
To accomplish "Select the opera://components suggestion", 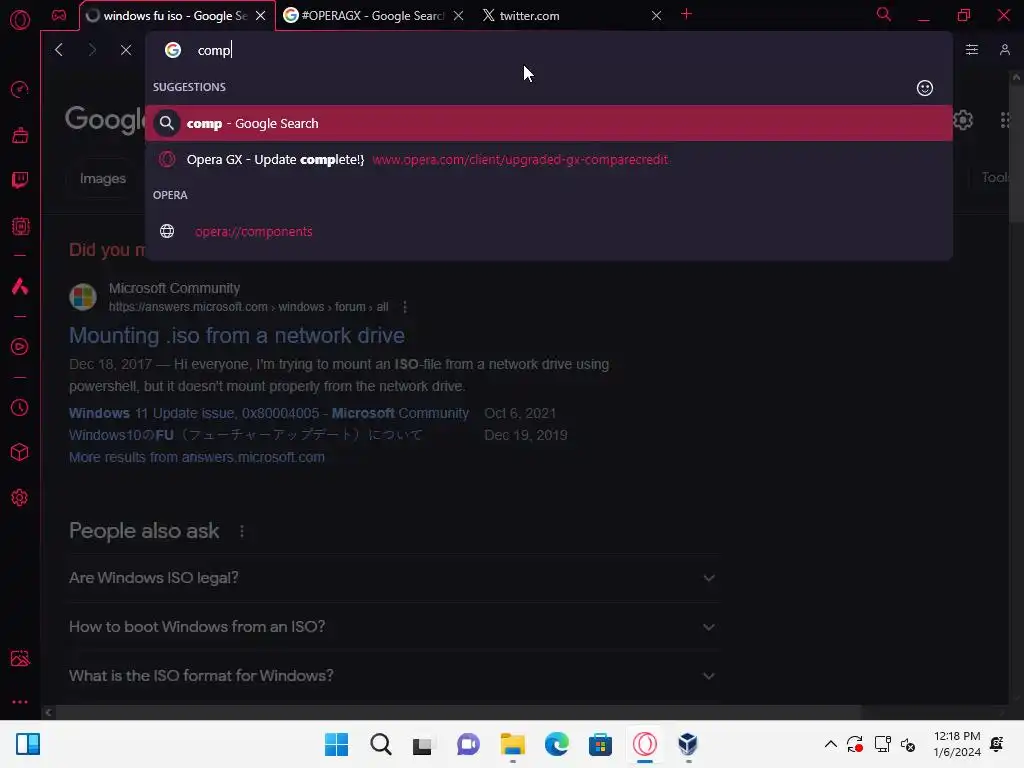I will [x=549, y=231].
